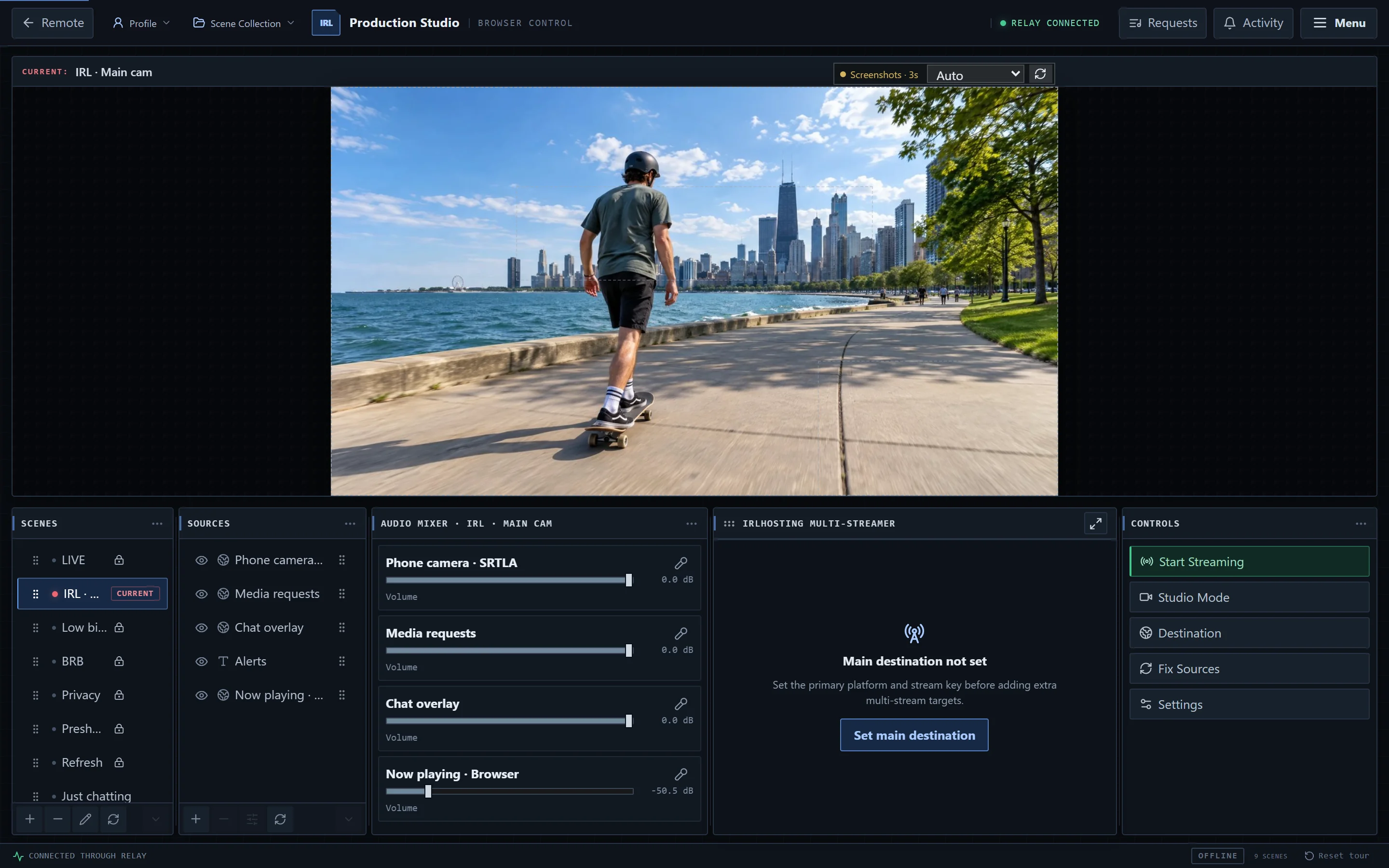Go back to Remote
The width and height of the screenshot is (1389, 868).
click(x=53, y=23)
